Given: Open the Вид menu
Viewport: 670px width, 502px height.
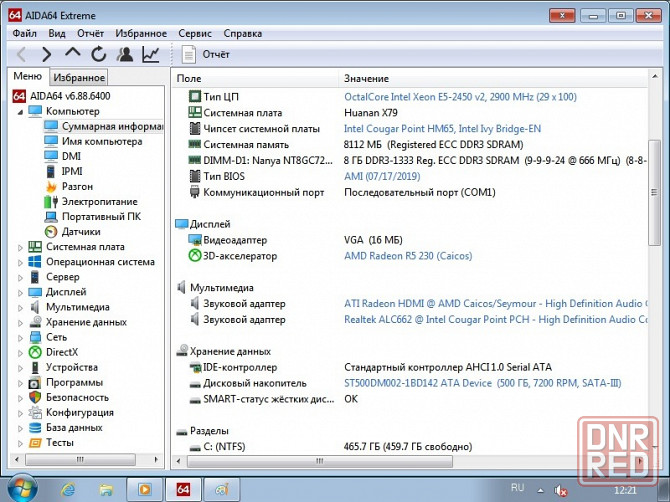Looking at the screenshot, I should tap(57, 33).
